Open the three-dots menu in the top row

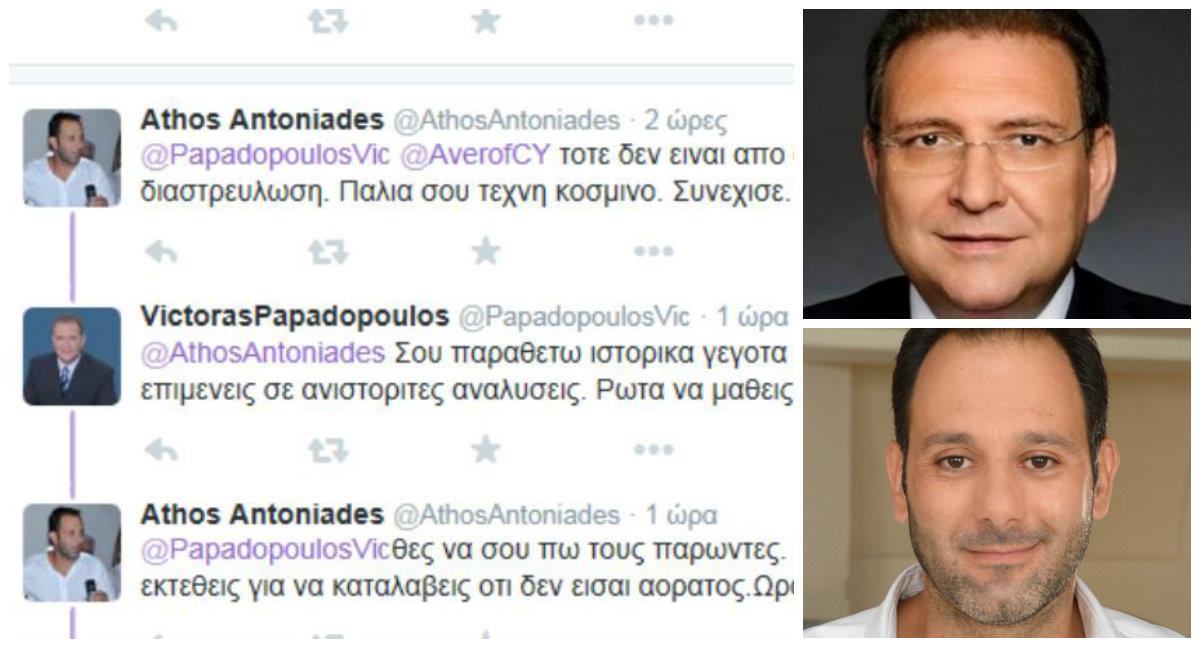(x=653, y=21)
